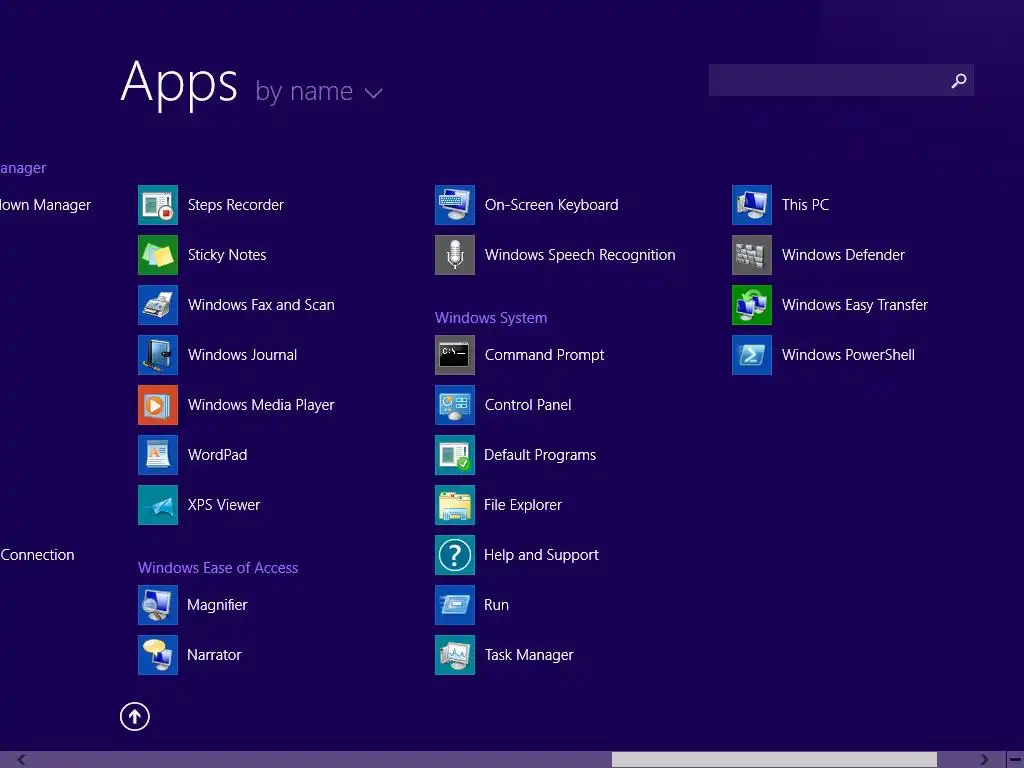Open the File Explorer icon
Image resolution: width=1024 pixels, height=768 pixels.
[455, 505]
